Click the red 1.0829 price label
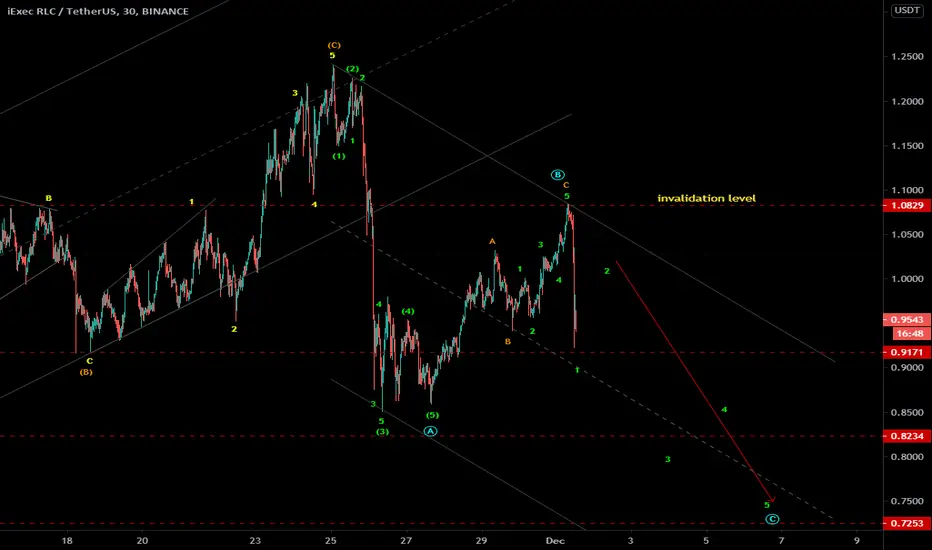932x550 pixels. tap(907, 206)
